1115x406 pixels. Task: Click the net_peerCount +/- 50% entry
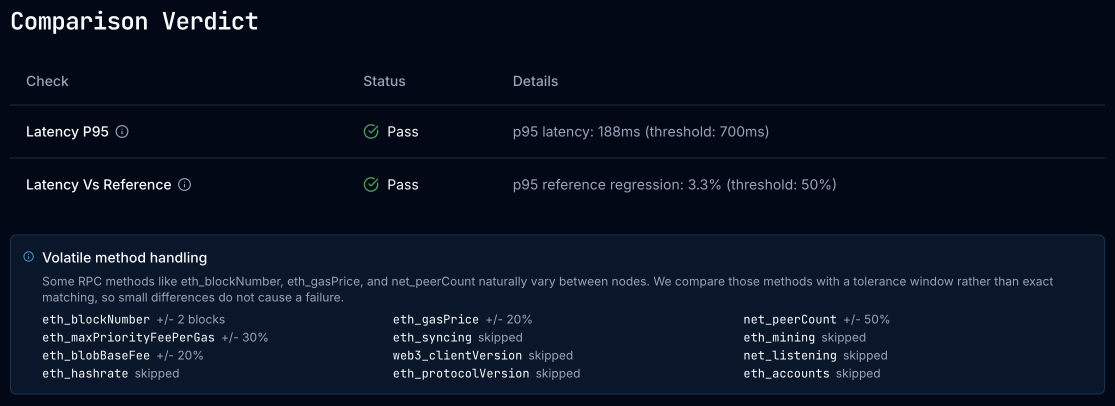coord(816,319)
